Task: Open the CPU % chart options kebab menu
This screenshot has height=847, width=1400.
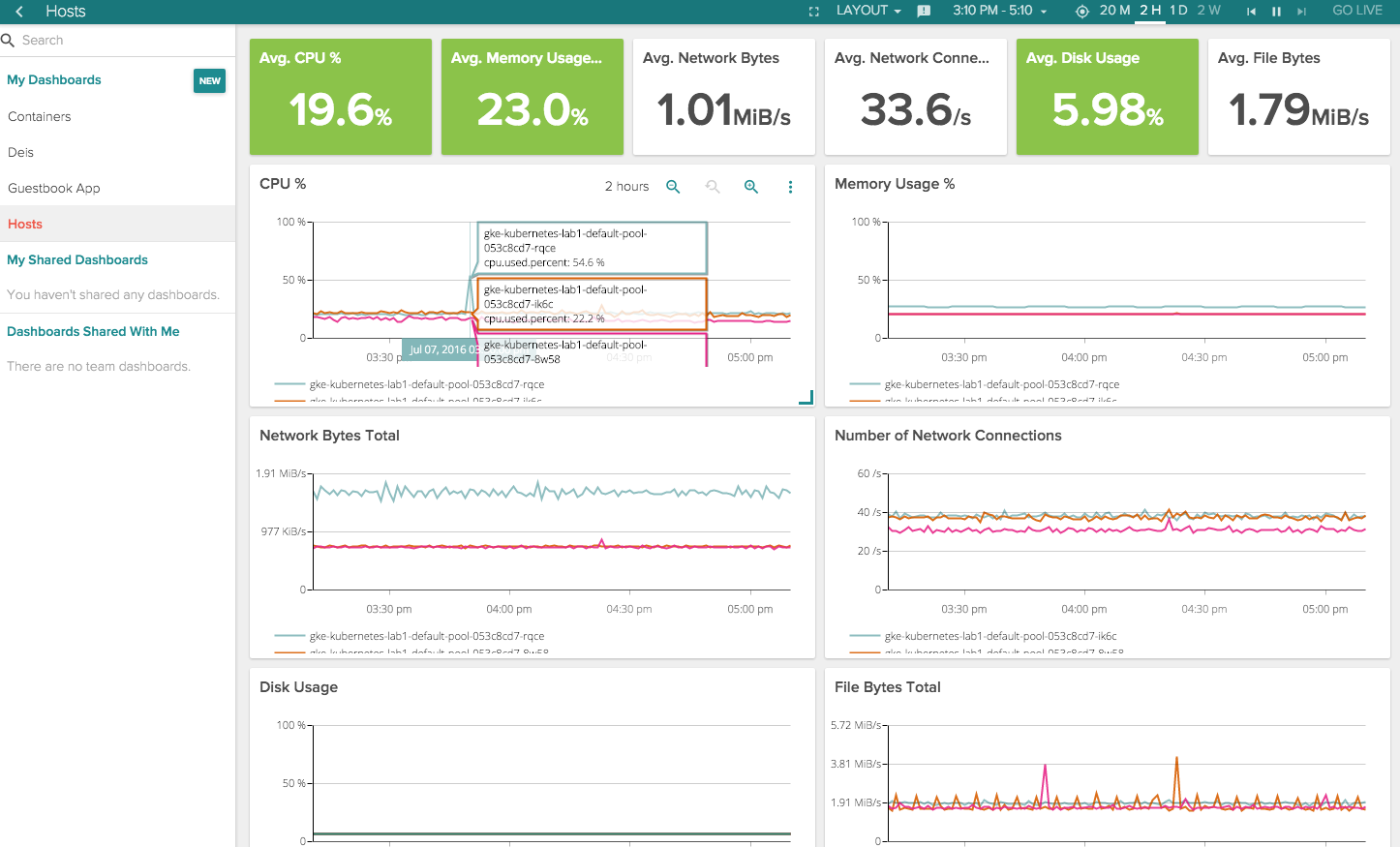Action: [791, 186]
